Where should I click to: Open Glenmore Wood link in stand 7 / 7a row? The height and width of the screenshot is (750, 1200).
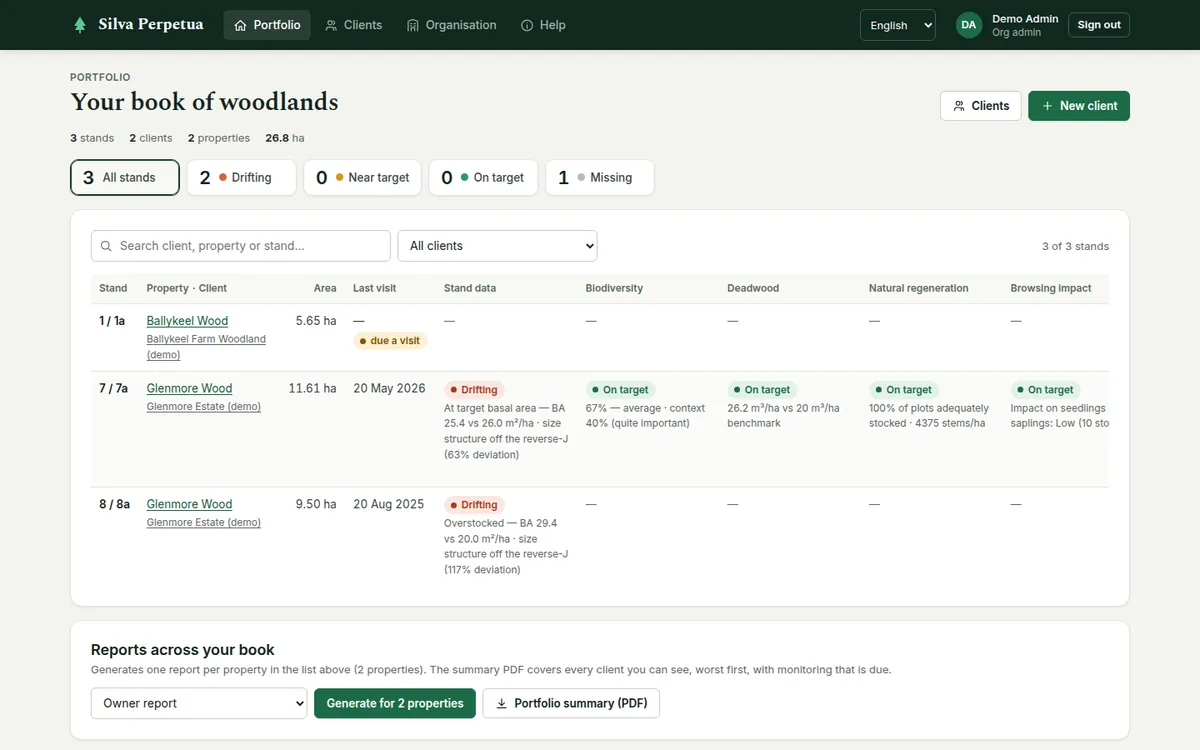(x=189, y=388)
